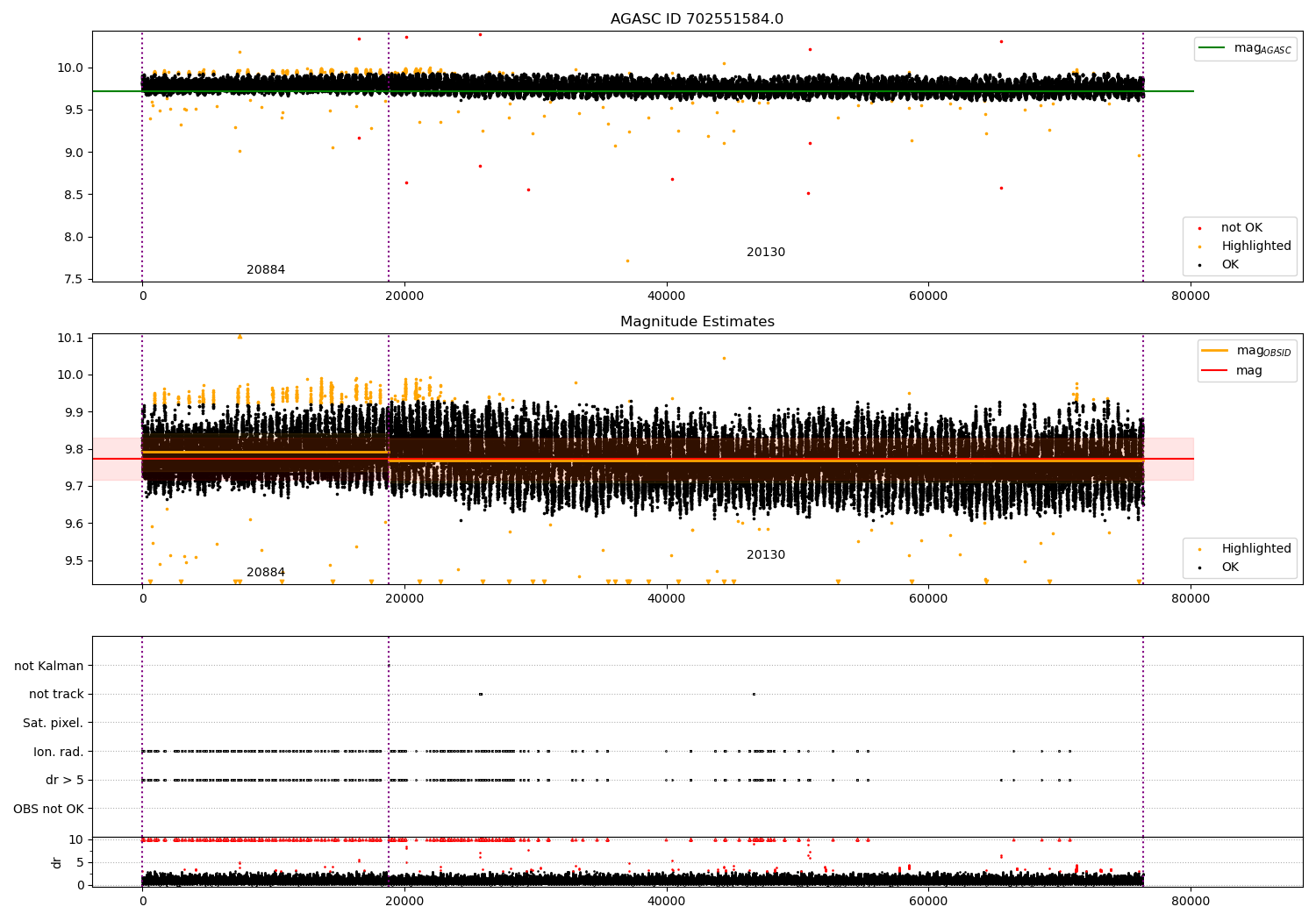Click the 80000 x-tick under the bottom flags plot
Image resolution: width=1316 pixels, height=921 pixels.
pyautogui.click(x=1191, y=900)
